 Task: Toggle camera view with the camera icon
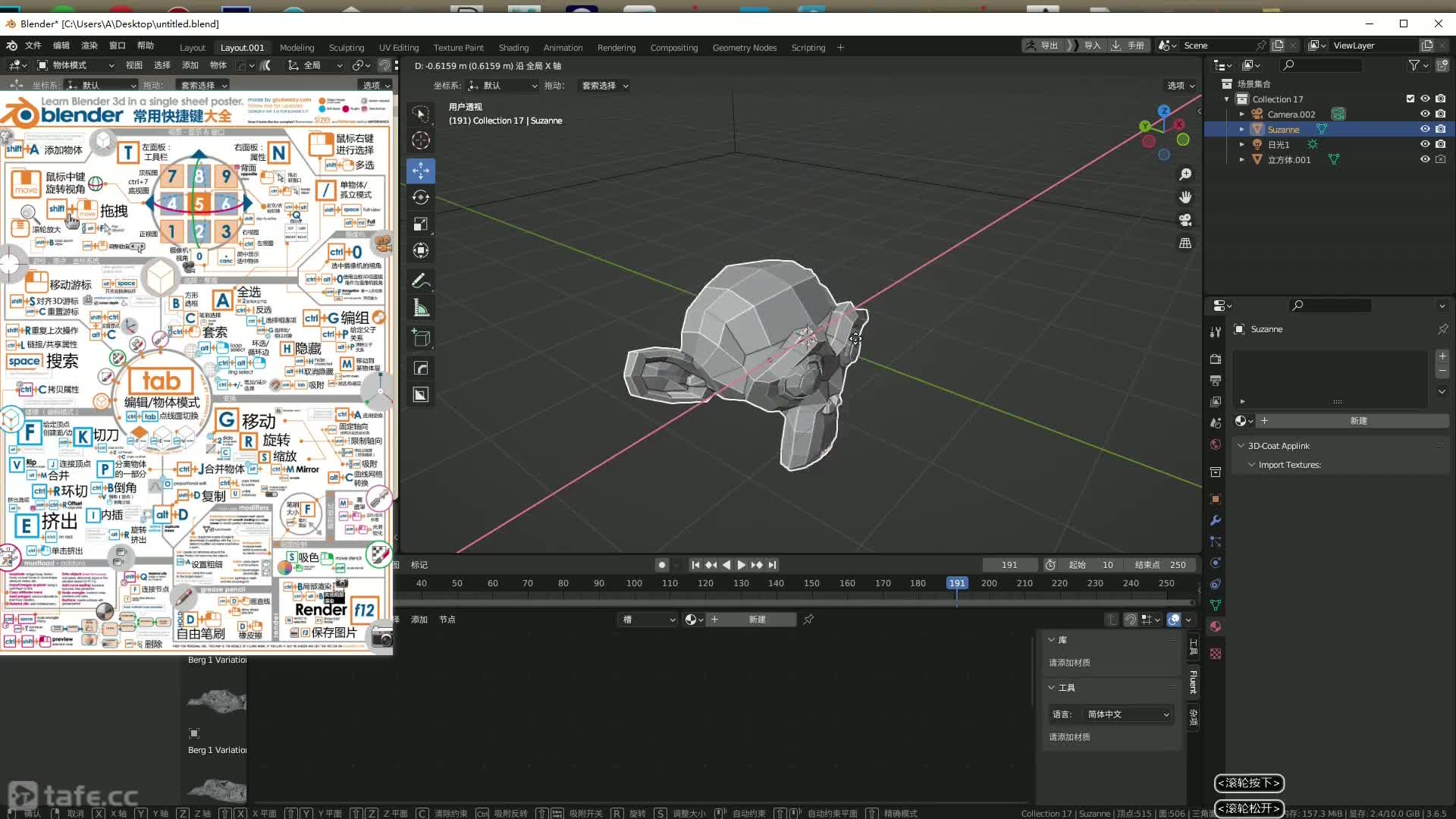[1185, 220]
